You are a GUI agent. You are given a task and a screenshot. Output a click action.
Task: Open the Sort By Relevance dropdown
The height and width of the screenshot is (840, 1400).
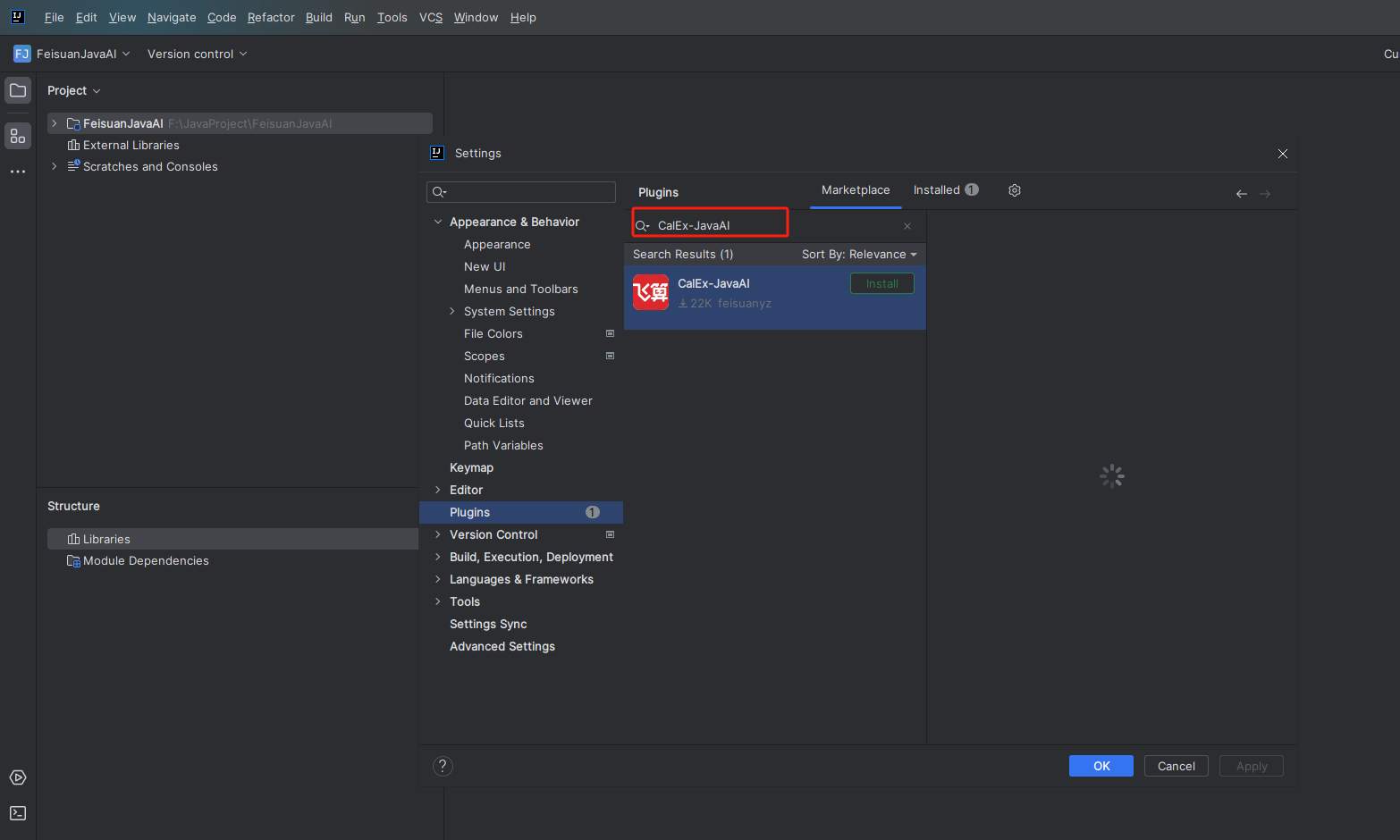pyautogui.click(x=859, y=255)
